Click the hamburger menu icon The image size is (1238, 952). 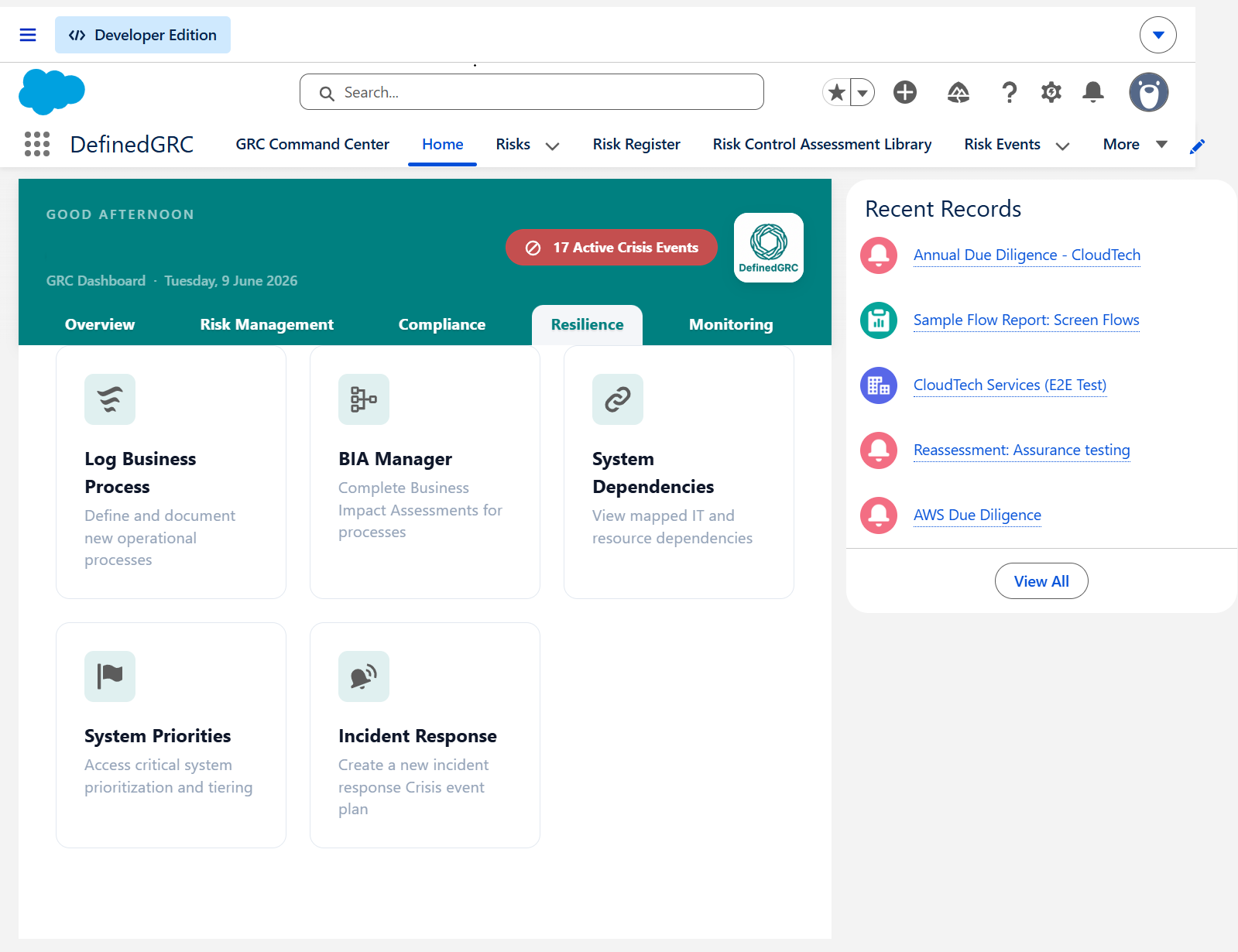click(x=28, y=35)
